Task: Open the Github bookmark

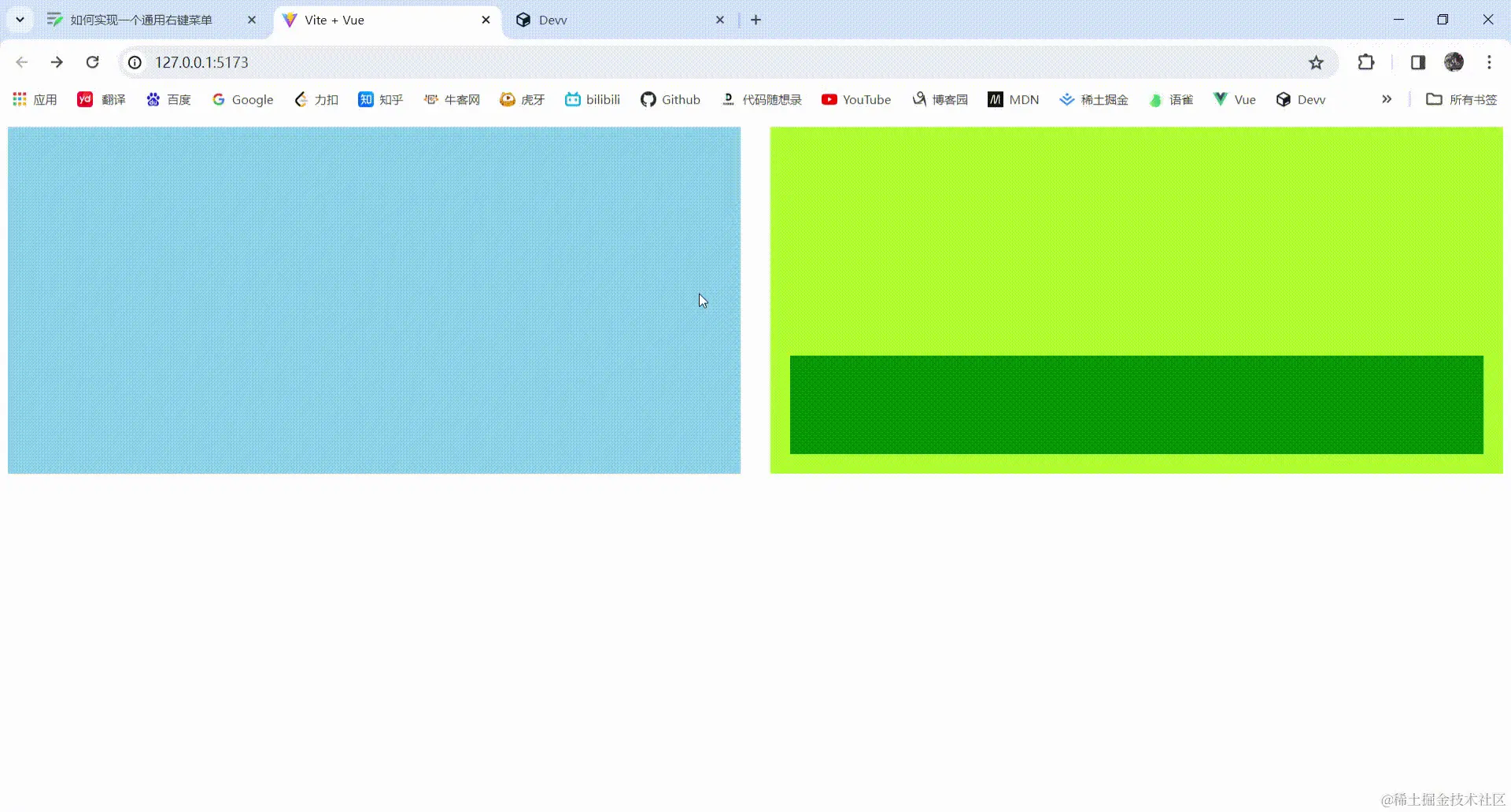Action: (671, 100)
